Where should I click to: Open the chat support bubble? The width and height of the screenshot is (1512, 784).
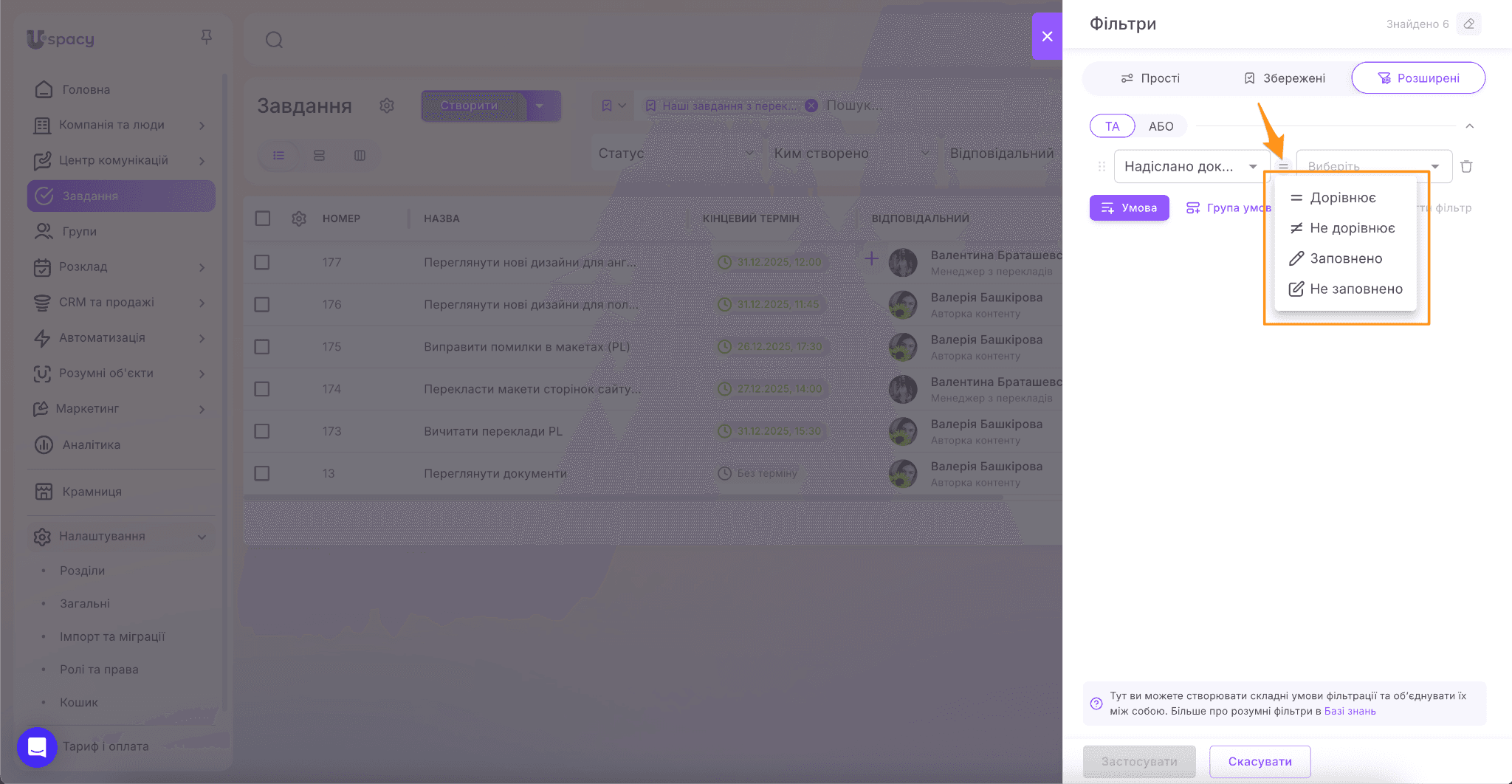point(37,747)
